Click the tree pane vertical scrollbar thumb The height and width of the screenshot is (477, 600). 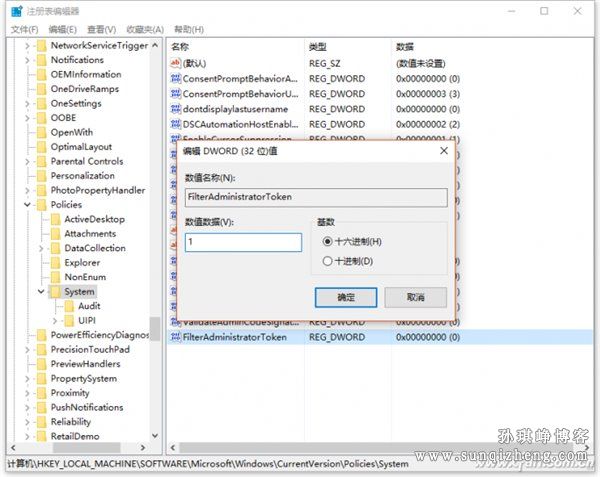click(x=155, y=329)
